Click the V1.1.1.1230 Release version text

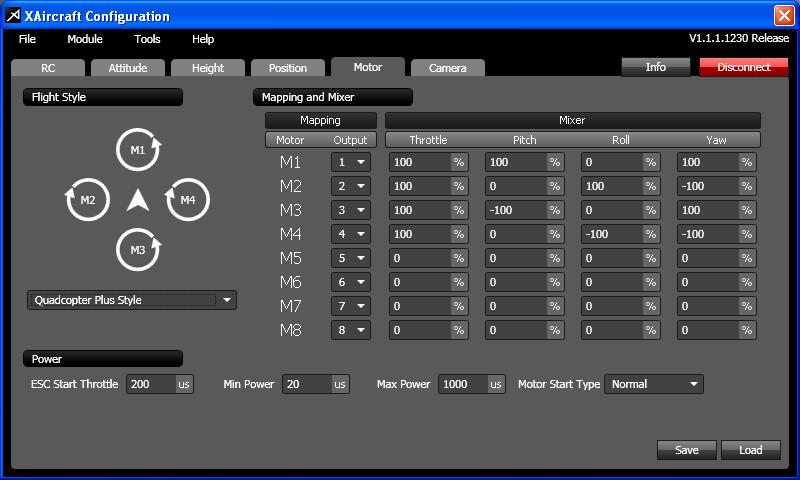739,38
